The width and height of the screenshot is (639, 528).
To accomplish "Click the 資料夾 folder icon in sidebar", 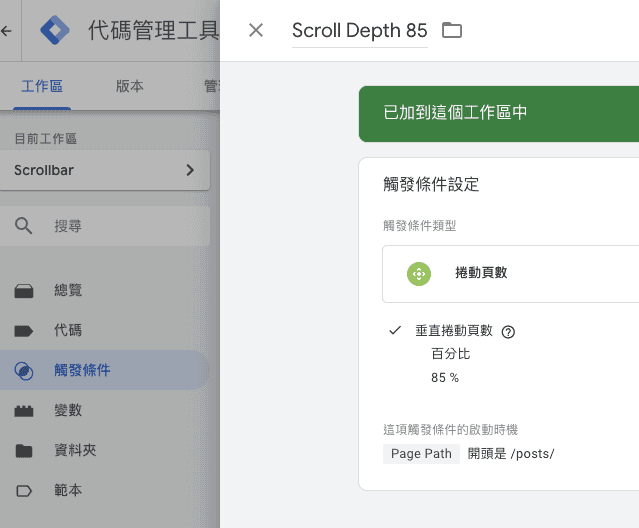I will [x=24, y=450].
